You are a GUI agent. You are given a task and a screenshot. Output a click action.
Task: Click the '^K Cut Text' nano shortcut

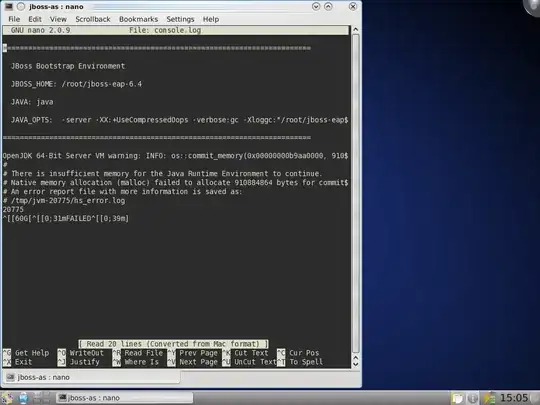pyautogui.click(x=245, y=353)
